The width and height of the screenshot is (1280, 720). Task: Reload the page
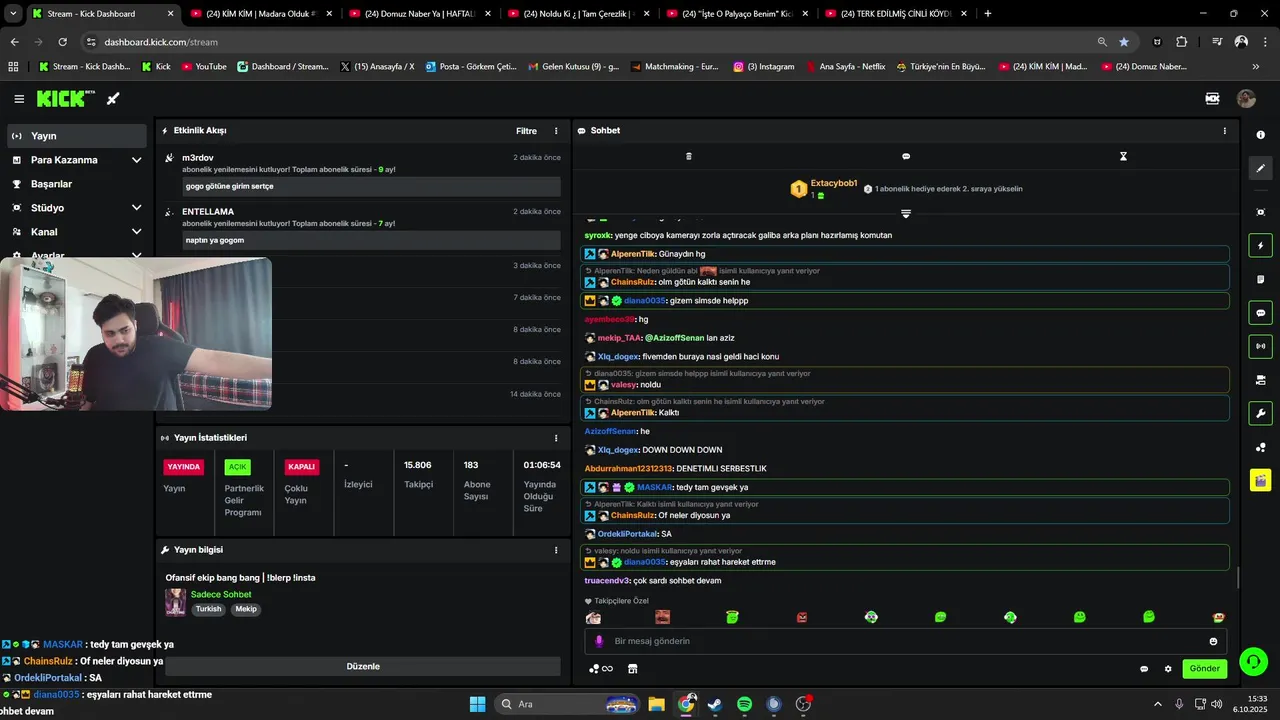[62, 42]
